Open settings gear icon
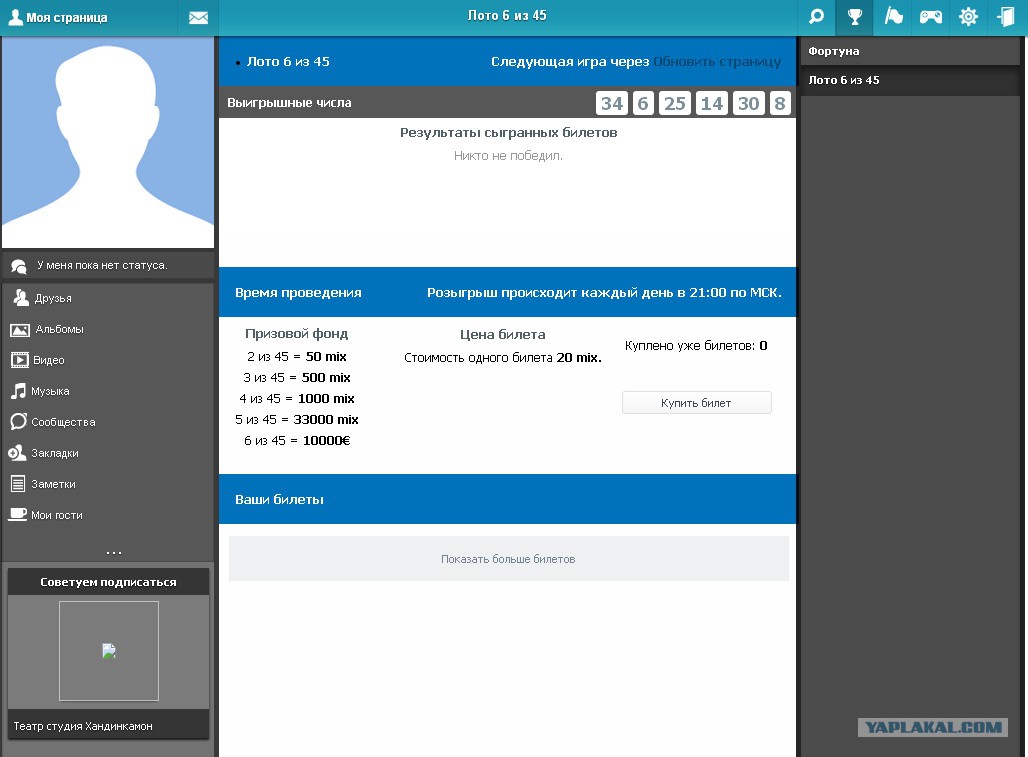 968,17
